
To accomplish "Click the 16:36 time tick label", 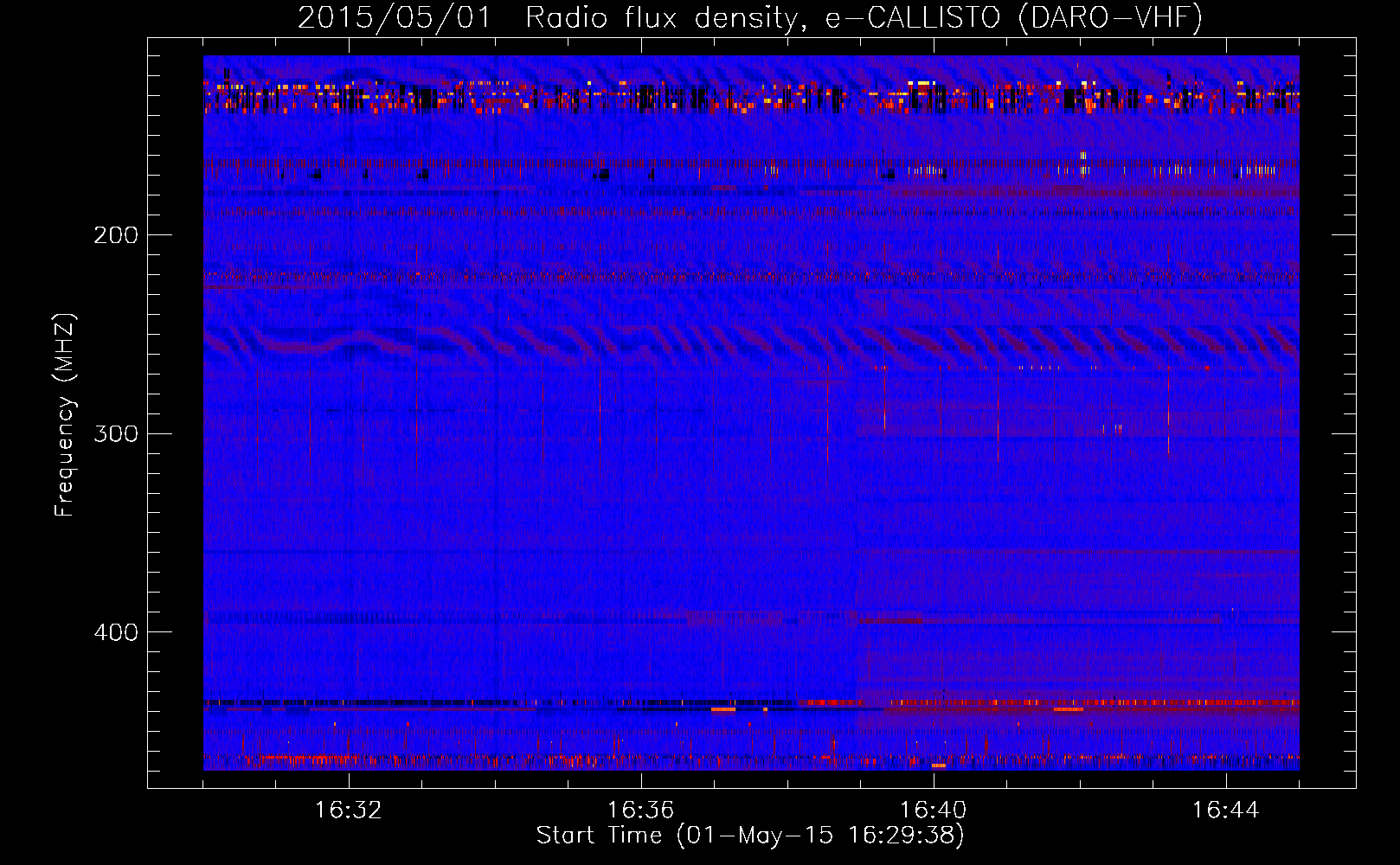I will (x=640, y=811).
